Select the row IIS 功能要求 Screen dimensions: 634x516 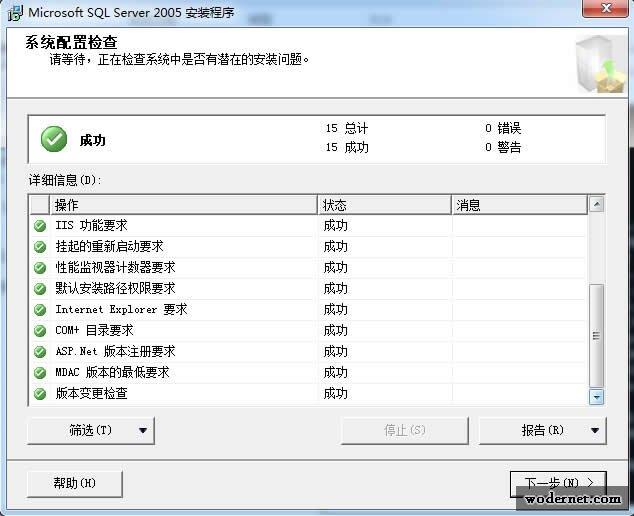click(x=309, y=226)
